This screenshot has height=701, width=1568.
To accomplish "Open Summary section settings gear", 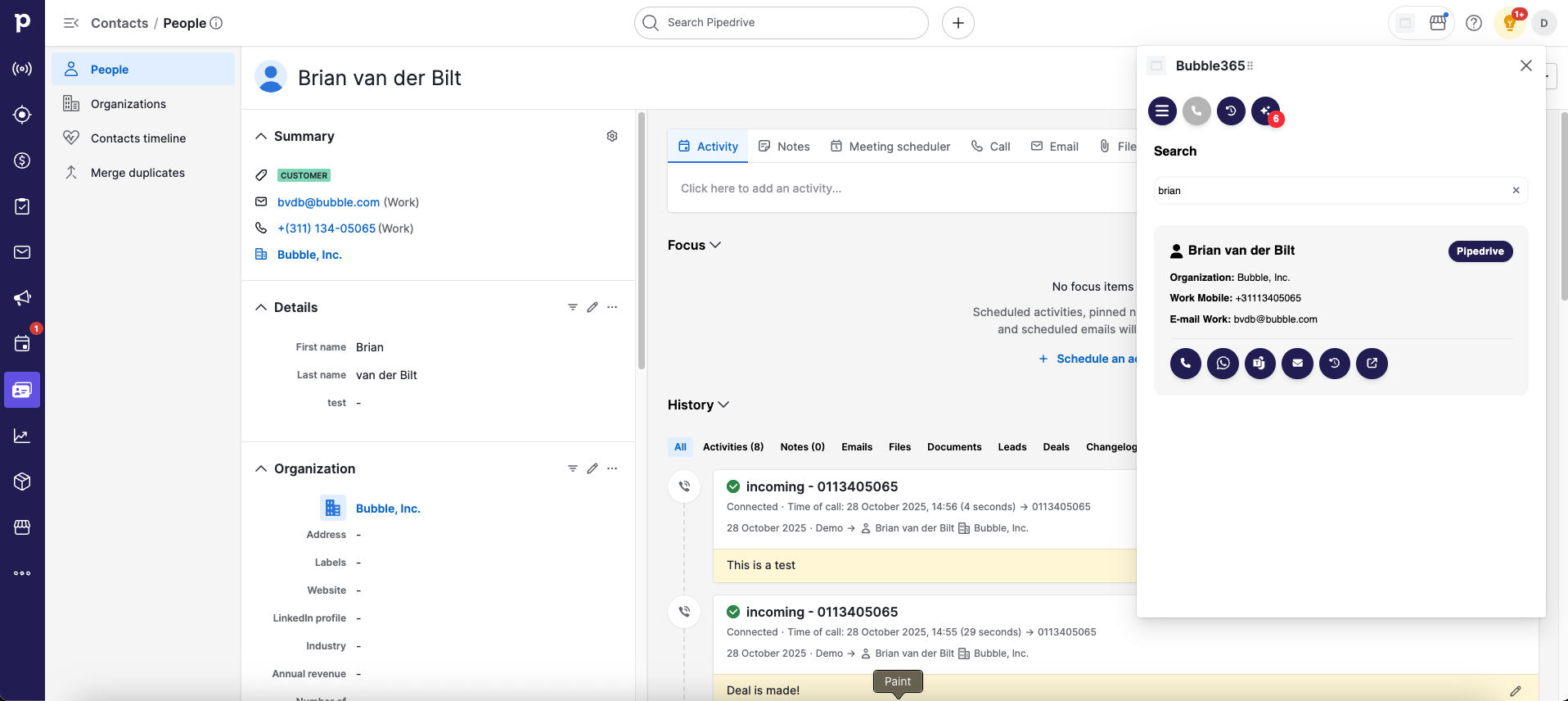I will pos(611,136).
